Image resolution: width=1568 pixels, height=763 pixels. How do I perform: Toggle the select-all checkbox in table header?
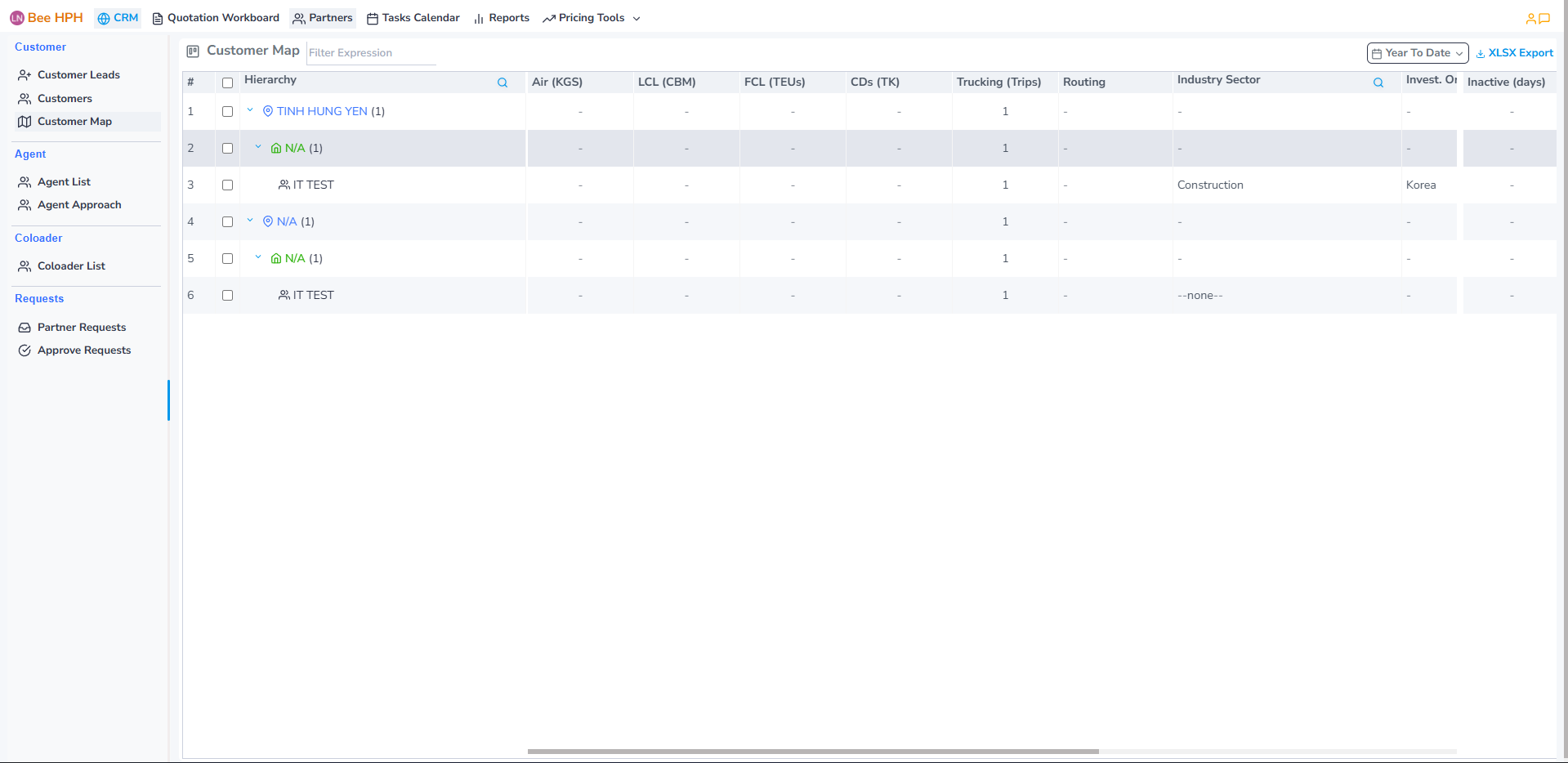click(227, 83)
